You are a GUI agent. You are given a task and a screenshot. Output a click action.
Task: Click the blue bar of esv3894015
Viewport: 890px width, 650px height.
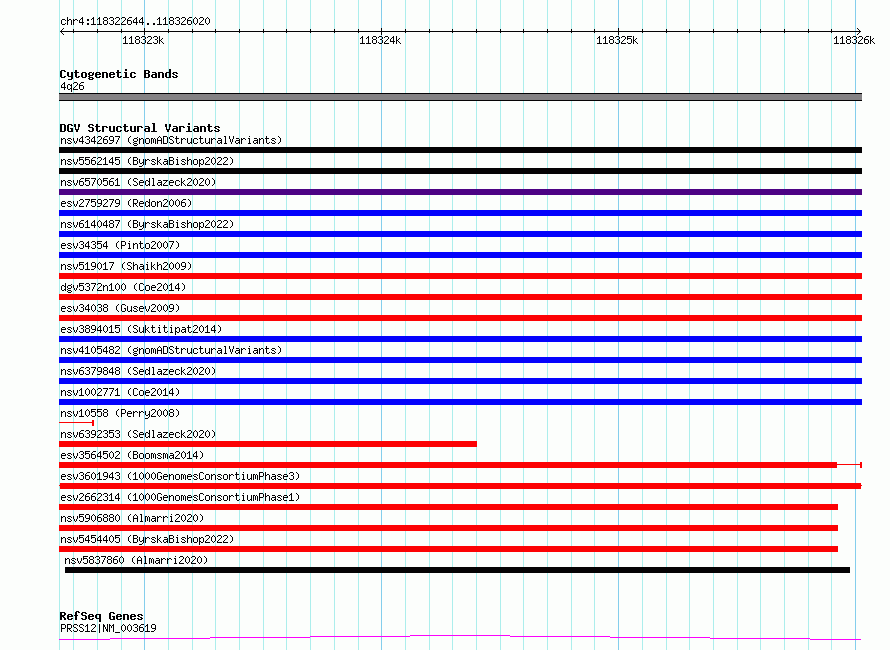460,339
